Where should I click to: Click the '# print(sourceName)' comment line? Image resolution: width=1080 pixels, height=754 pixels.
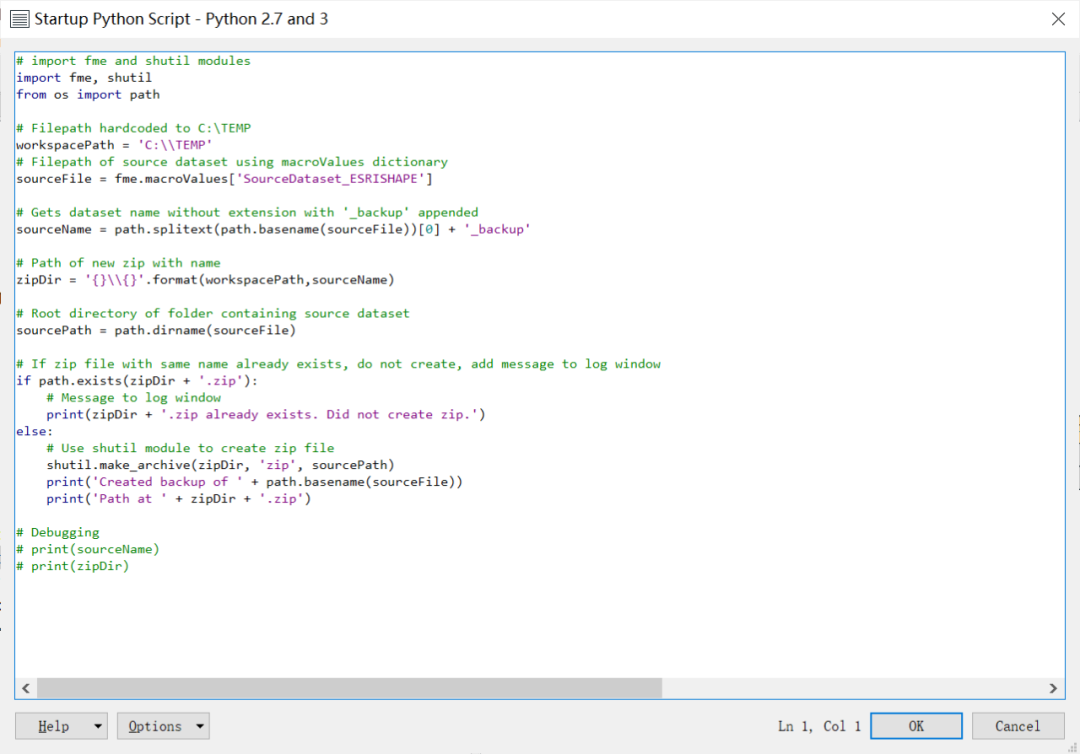point(88,549)
